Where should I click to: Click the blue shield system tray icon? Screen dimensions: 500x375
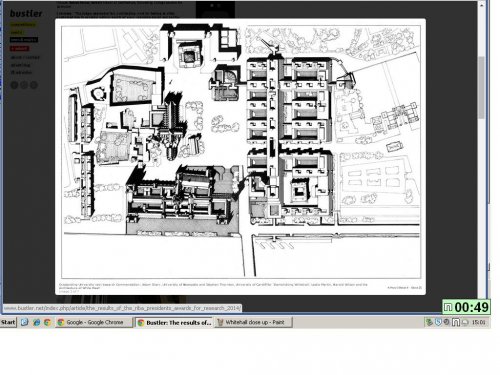click(438, 322)
